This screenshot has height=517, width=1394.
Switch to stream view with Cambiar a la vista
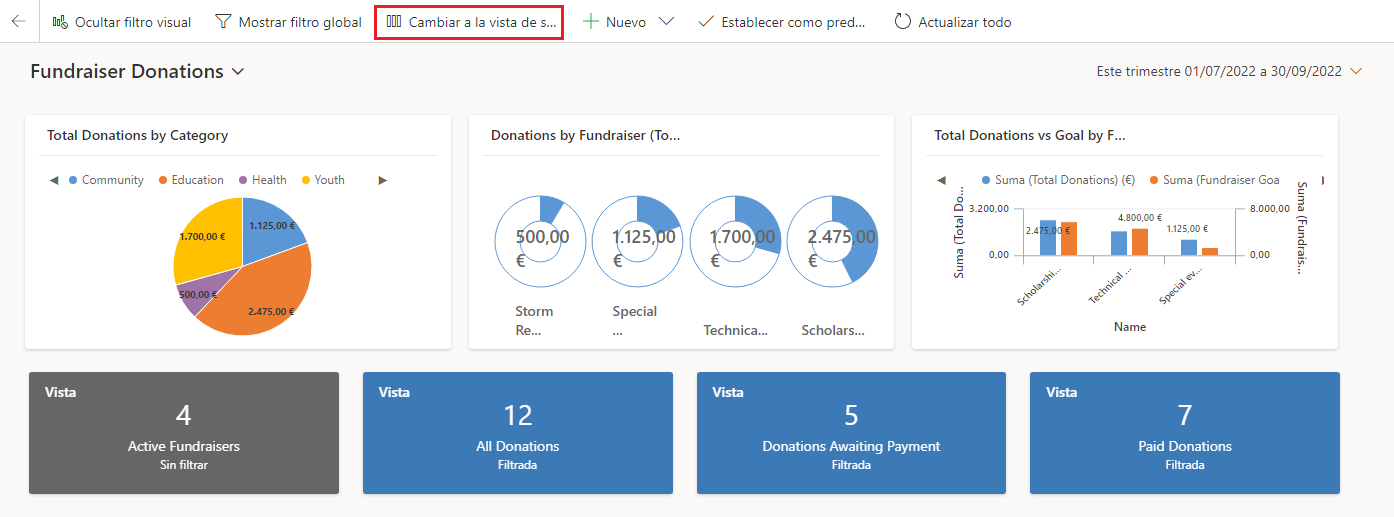pyautogui.click(x=469, y=21)
